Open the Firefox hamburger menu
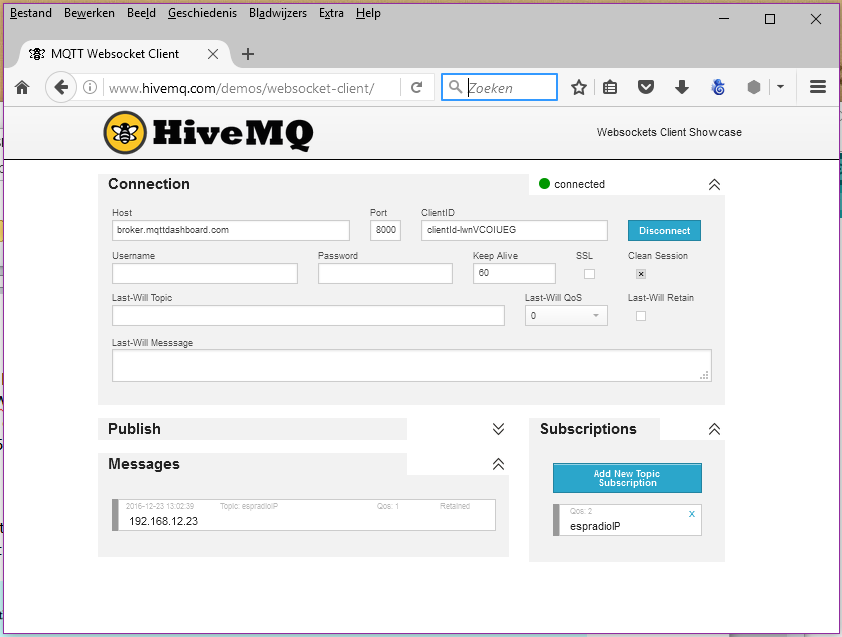 pos(817,87)
